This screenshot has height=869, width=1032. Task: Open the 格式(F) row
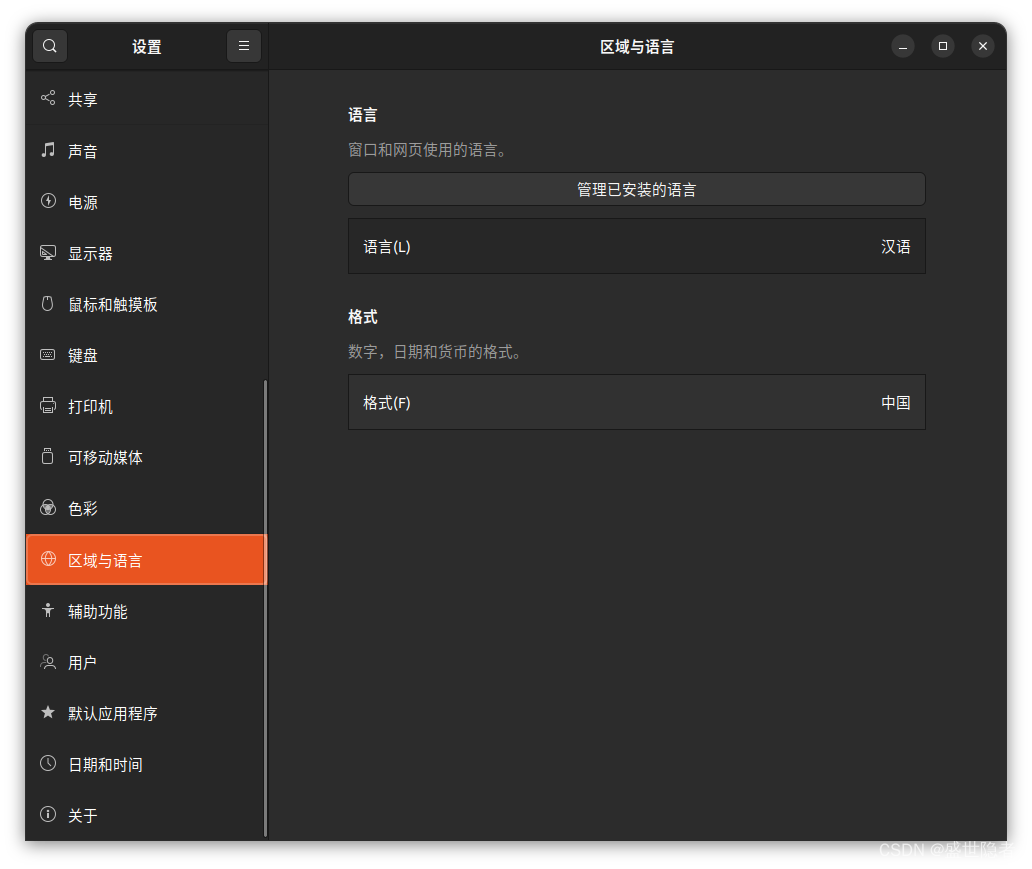tap(636, 402)
